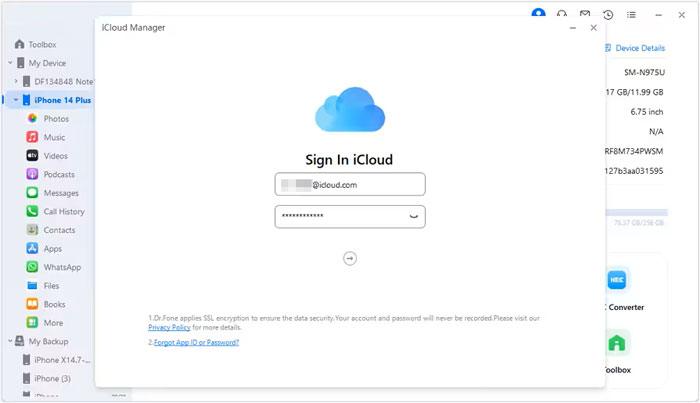
Task: Click the account profile icon in title bar
Action: [538, 12]
